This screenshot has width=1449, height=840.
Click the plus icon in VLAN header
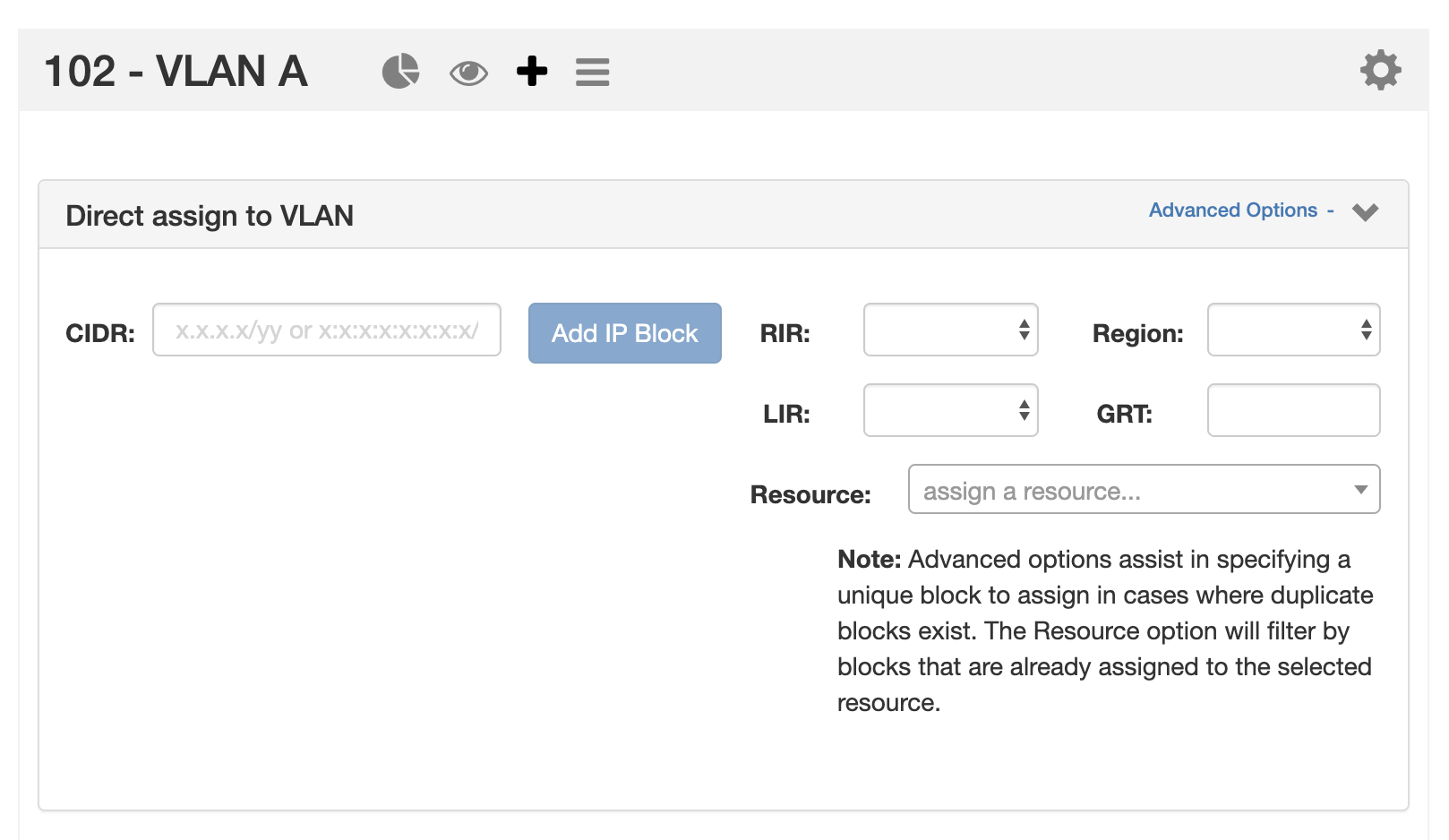(x=532, y=71)
